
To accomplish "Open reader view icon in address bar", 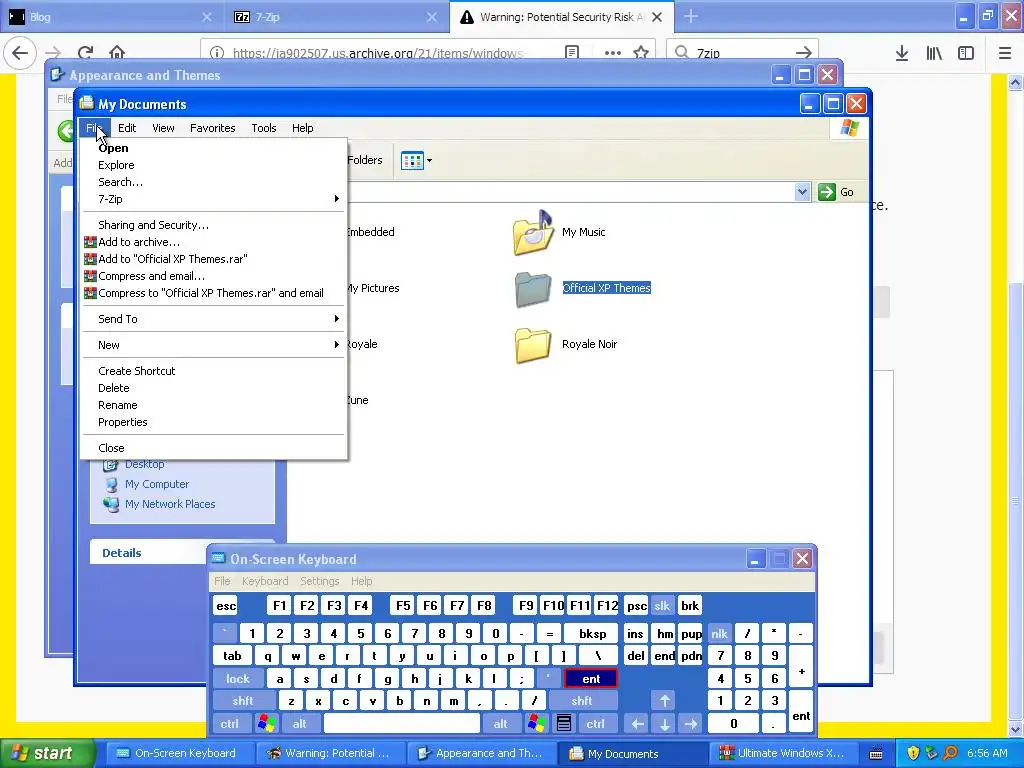I will tap(571, 53).
